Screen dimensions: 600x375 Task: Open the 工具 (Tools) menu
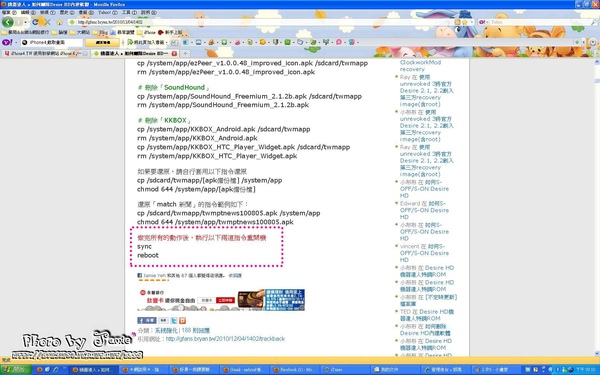click(129, 12)
